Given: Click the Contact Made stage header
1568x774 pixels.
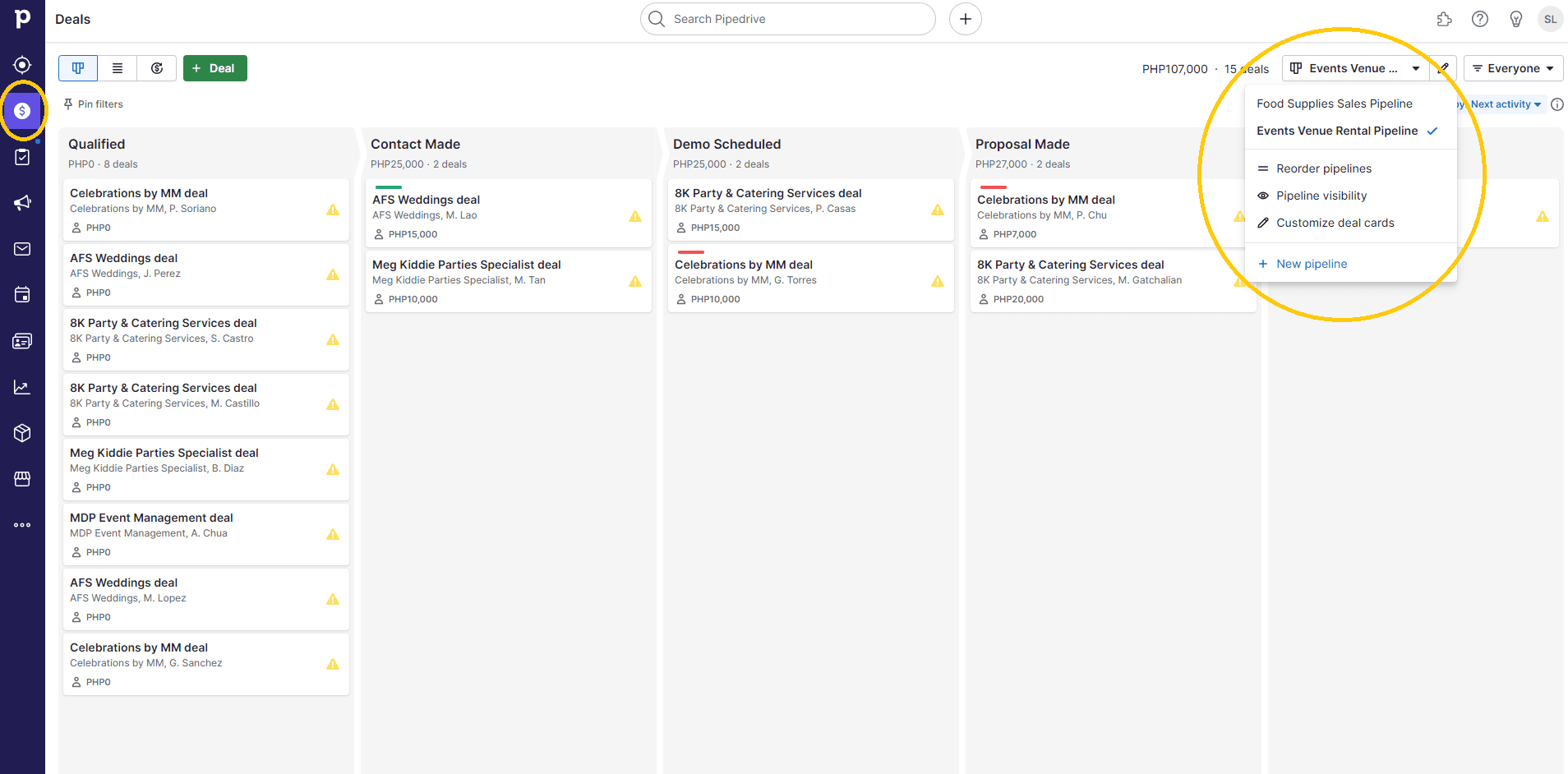Looking at the screenshot, I should click(x=415, y=144).
